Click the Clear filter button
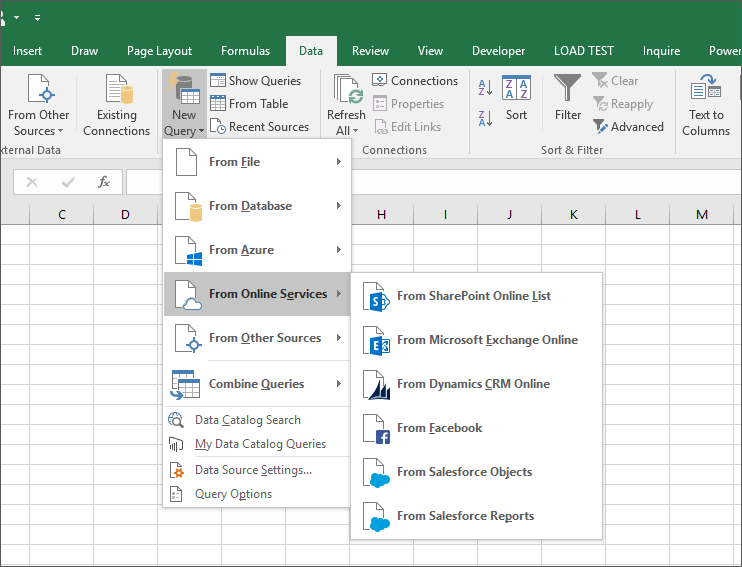Image resolution: width=742 pixels, height=567 pixels. point(616,80)
